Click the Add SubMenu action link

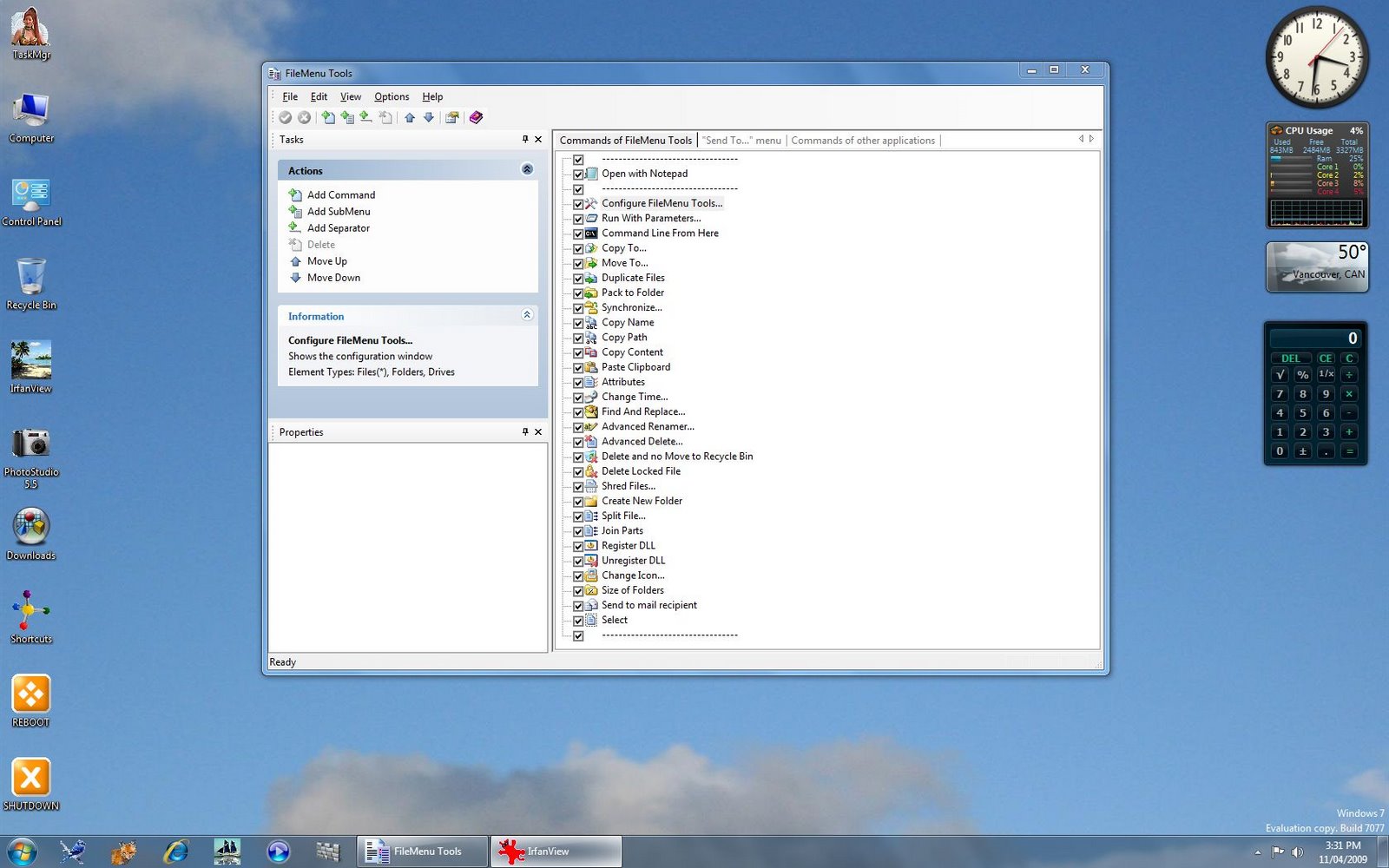click(x=339, y=211)
